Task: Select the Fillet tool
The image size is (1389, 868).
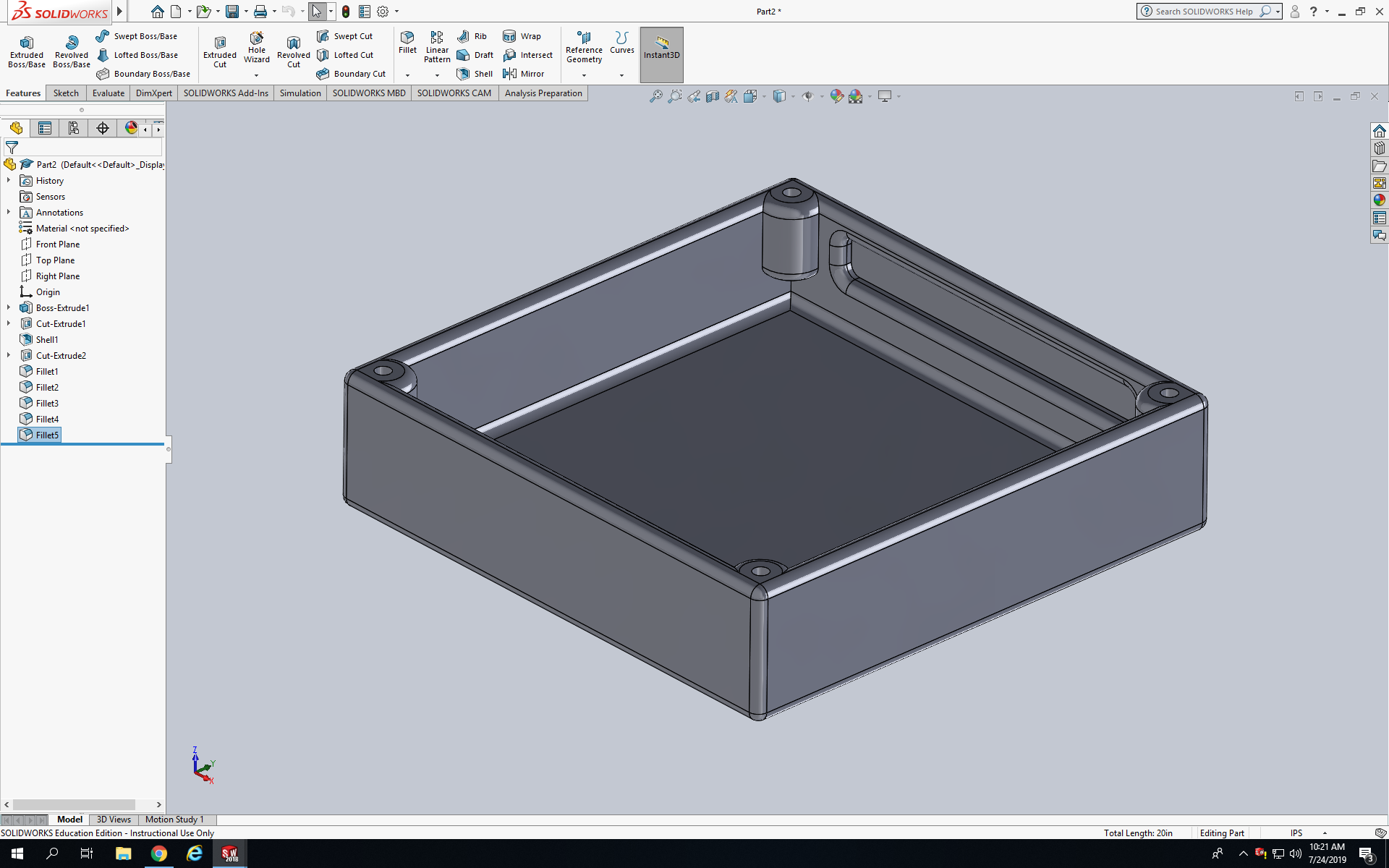Action: tap(407, 42)
